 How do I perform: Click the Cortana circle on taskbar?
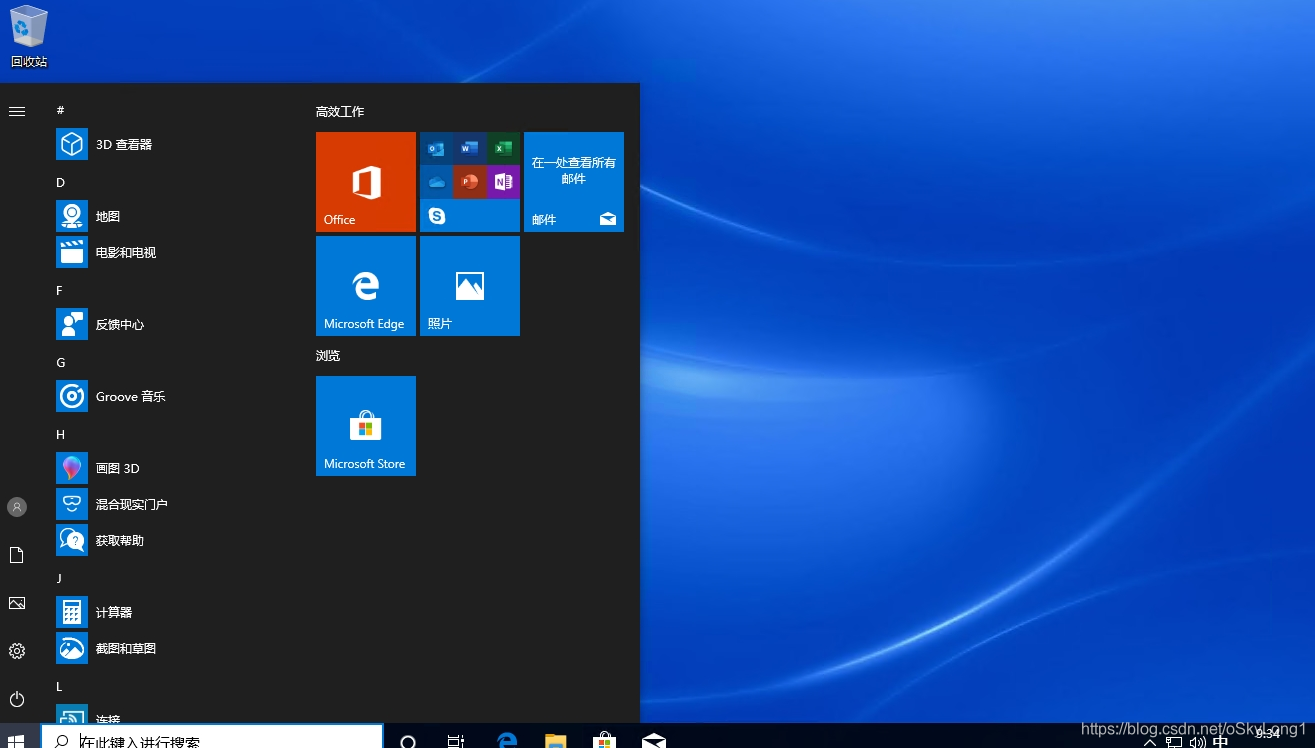pyautogui.click(x=408, y=741)
